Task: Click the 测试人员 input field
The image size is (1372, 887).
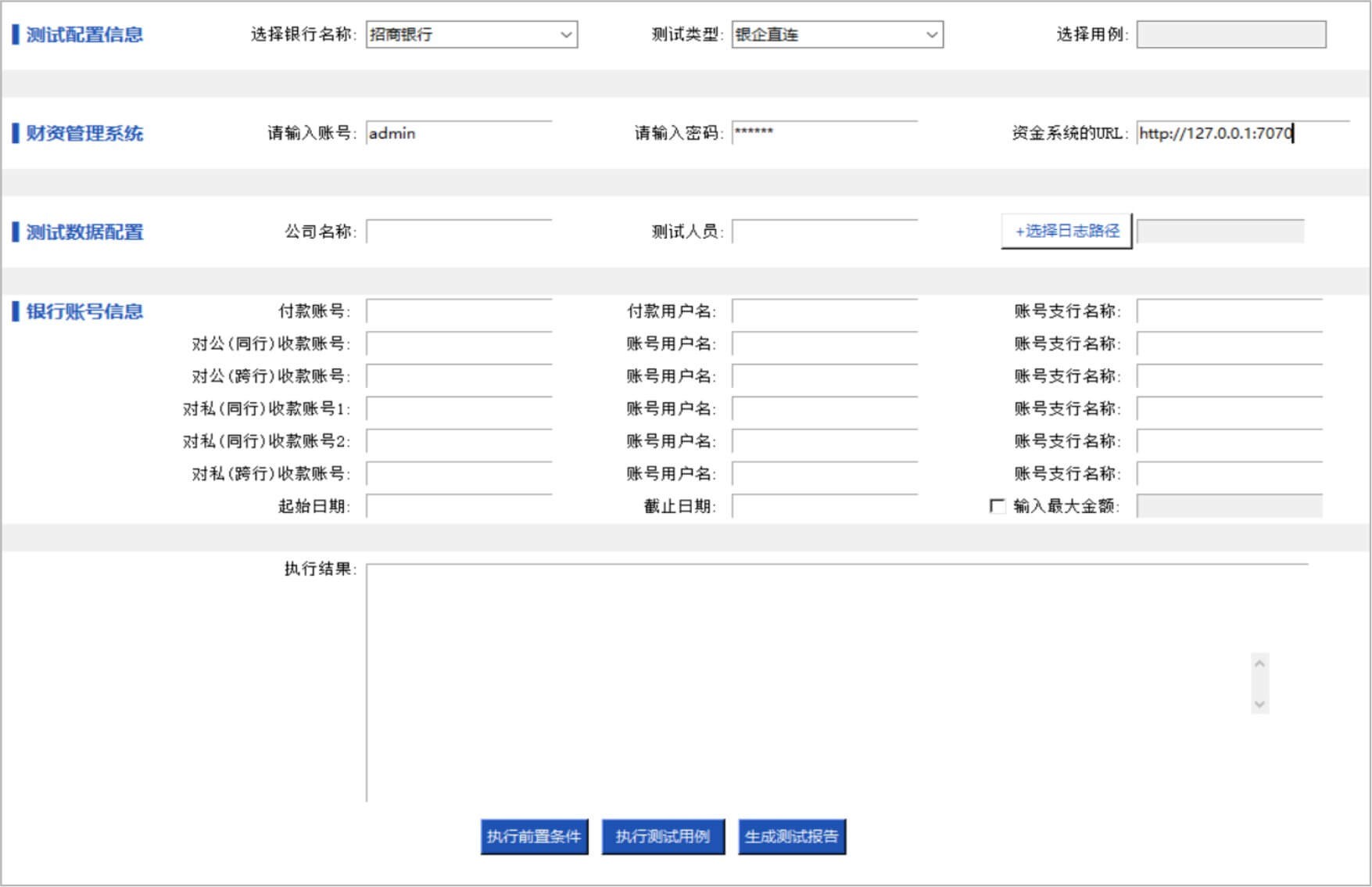Action: pos(824,232)
